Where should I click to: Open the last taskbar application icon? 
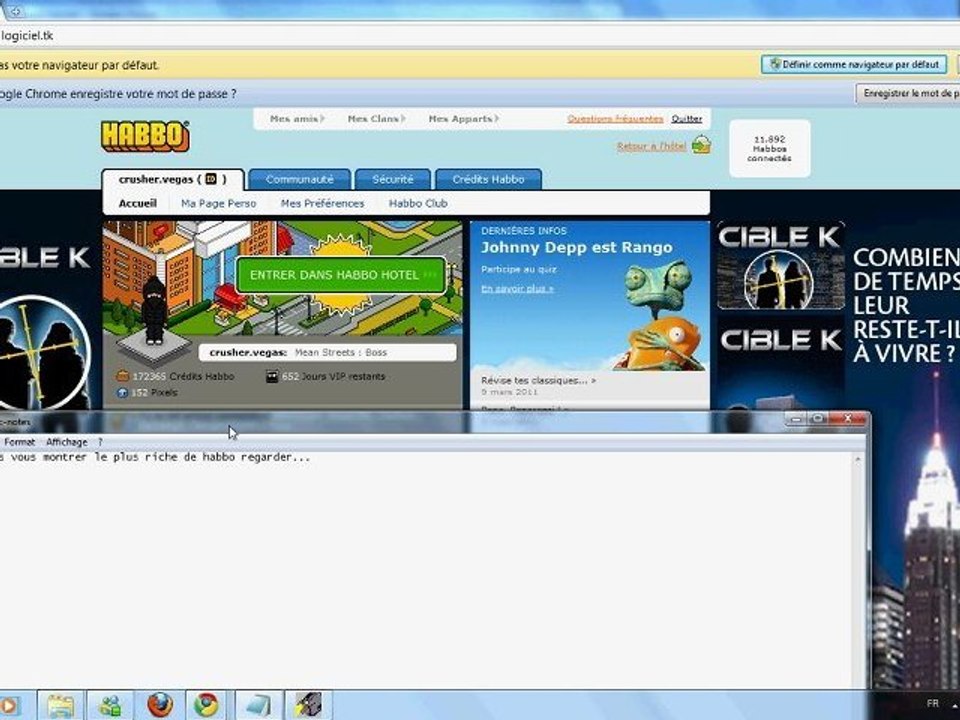click(x=308, y=705)
